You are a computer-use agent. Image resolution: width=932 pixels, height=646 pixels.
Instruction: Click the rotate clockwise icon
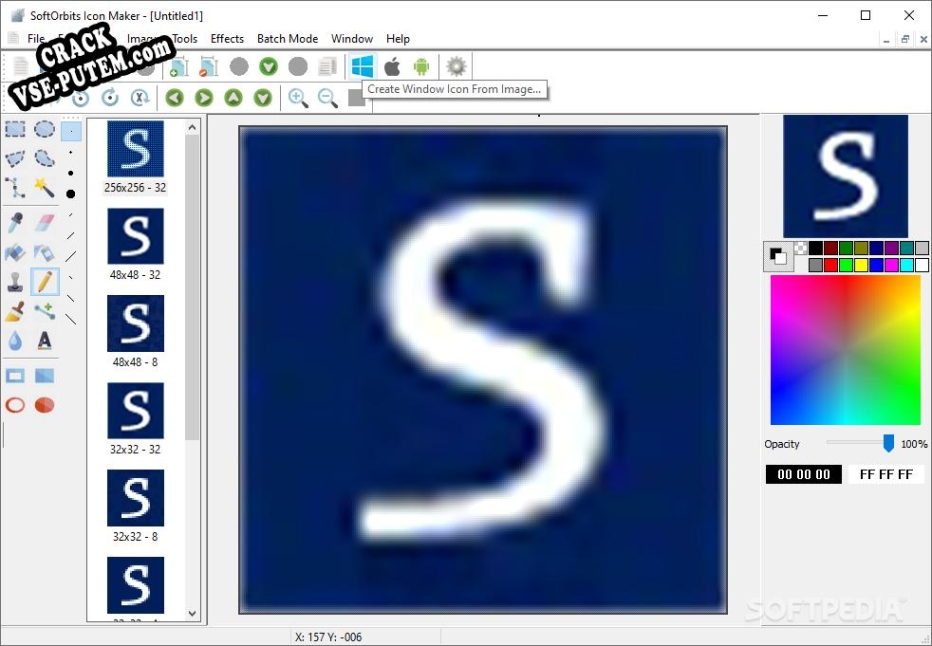coord(110,97)
